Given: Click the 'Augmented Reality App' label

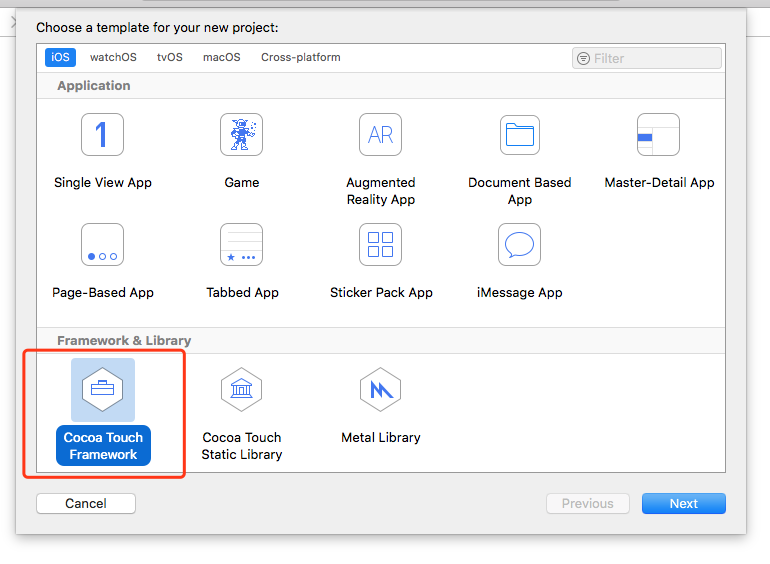Looking at the screenshot, I should [381, 191].
